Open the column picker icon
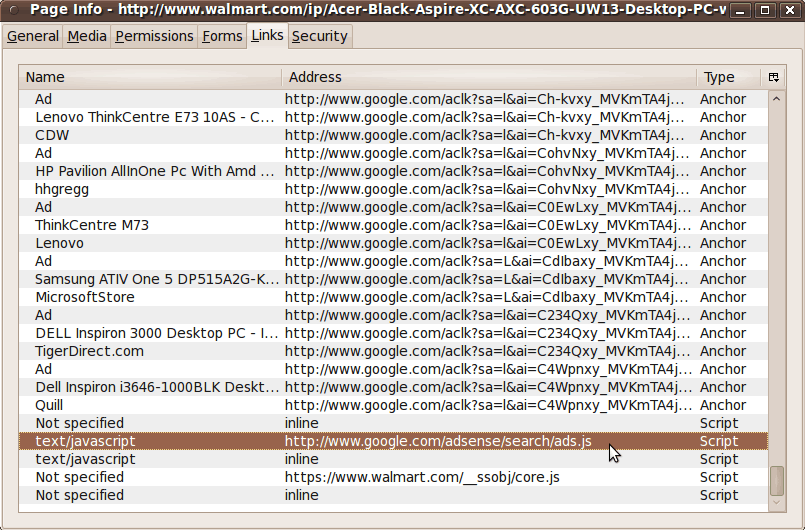 pos(773,77)
